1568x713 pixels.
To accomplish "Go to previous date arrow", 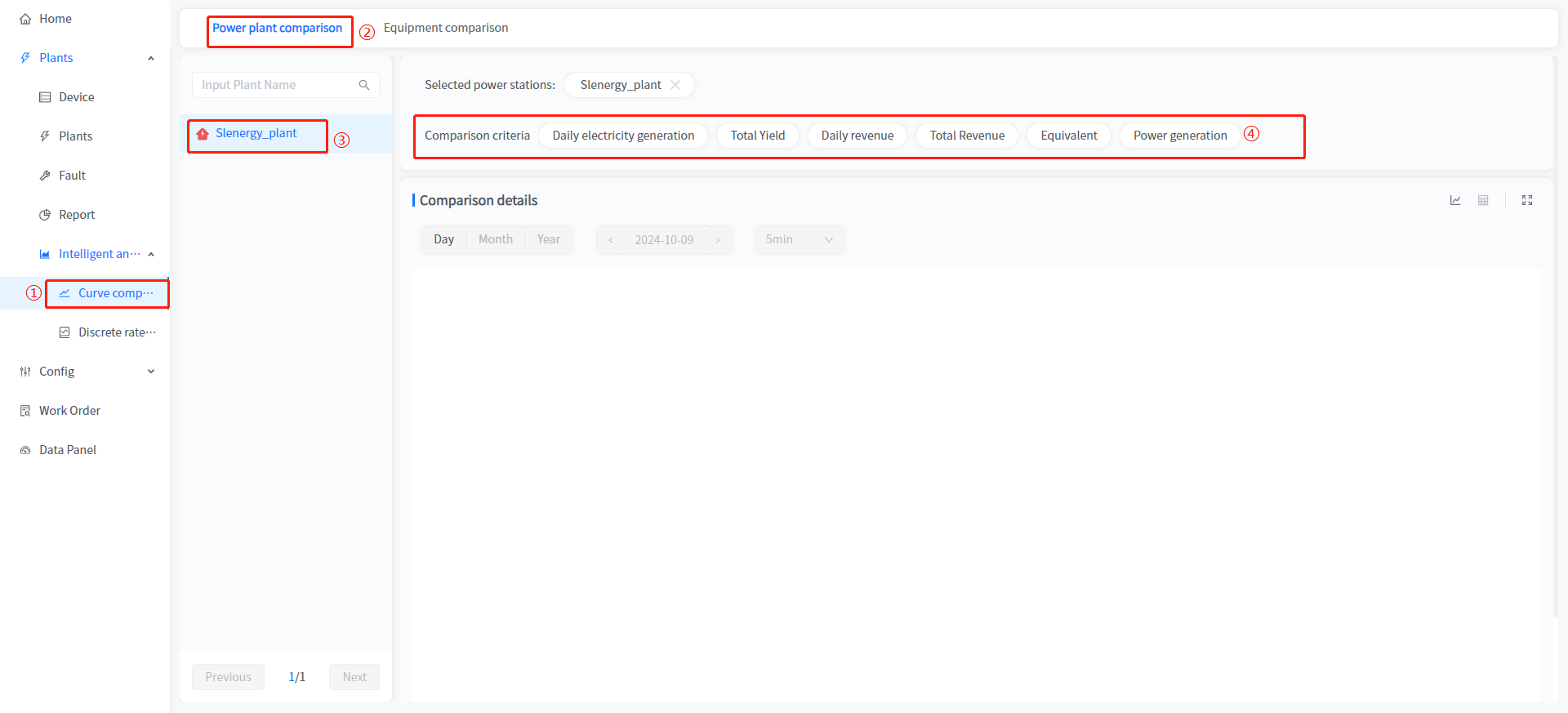I will [x=611, y=240].
